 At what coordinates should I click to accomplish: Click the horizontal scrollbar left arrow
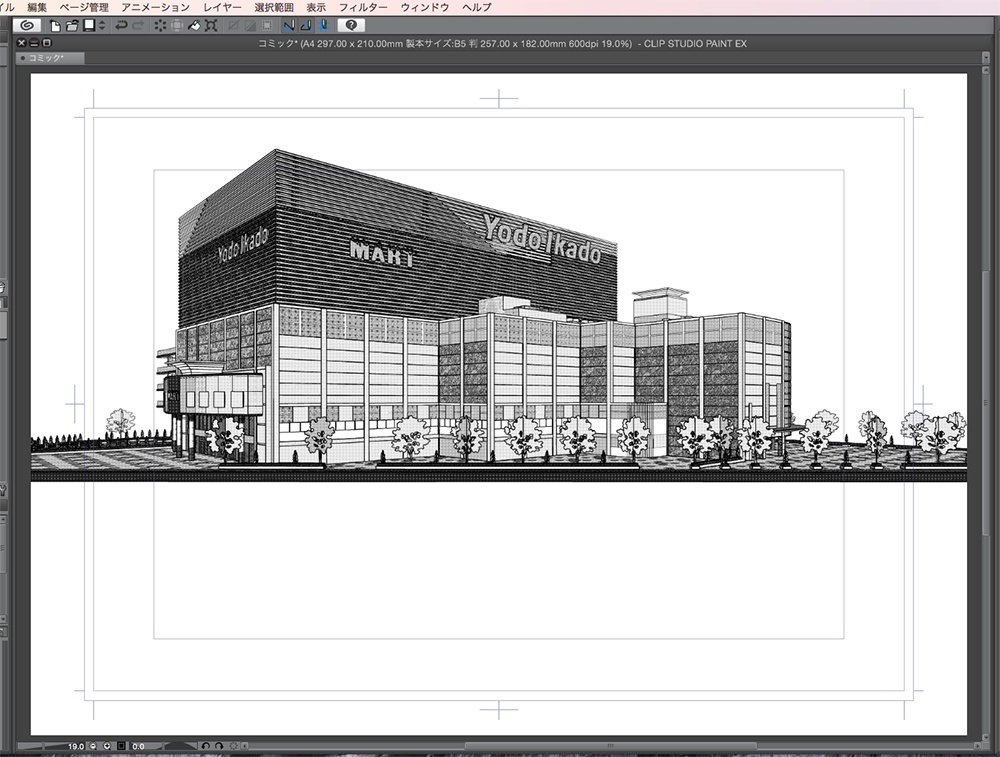tap(244, 746)
